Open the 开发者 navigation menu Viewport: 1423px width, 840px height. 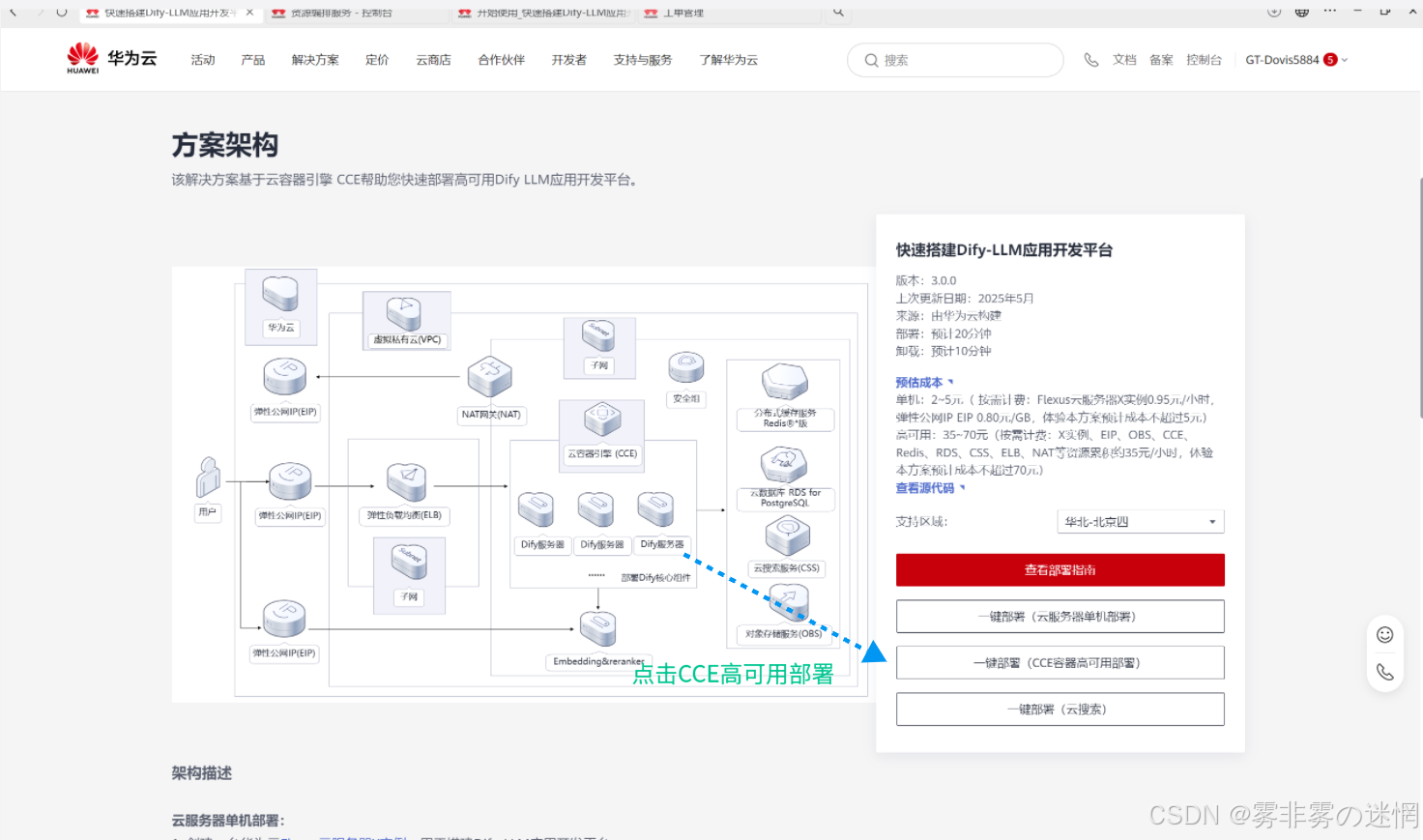tap(569, 60)
